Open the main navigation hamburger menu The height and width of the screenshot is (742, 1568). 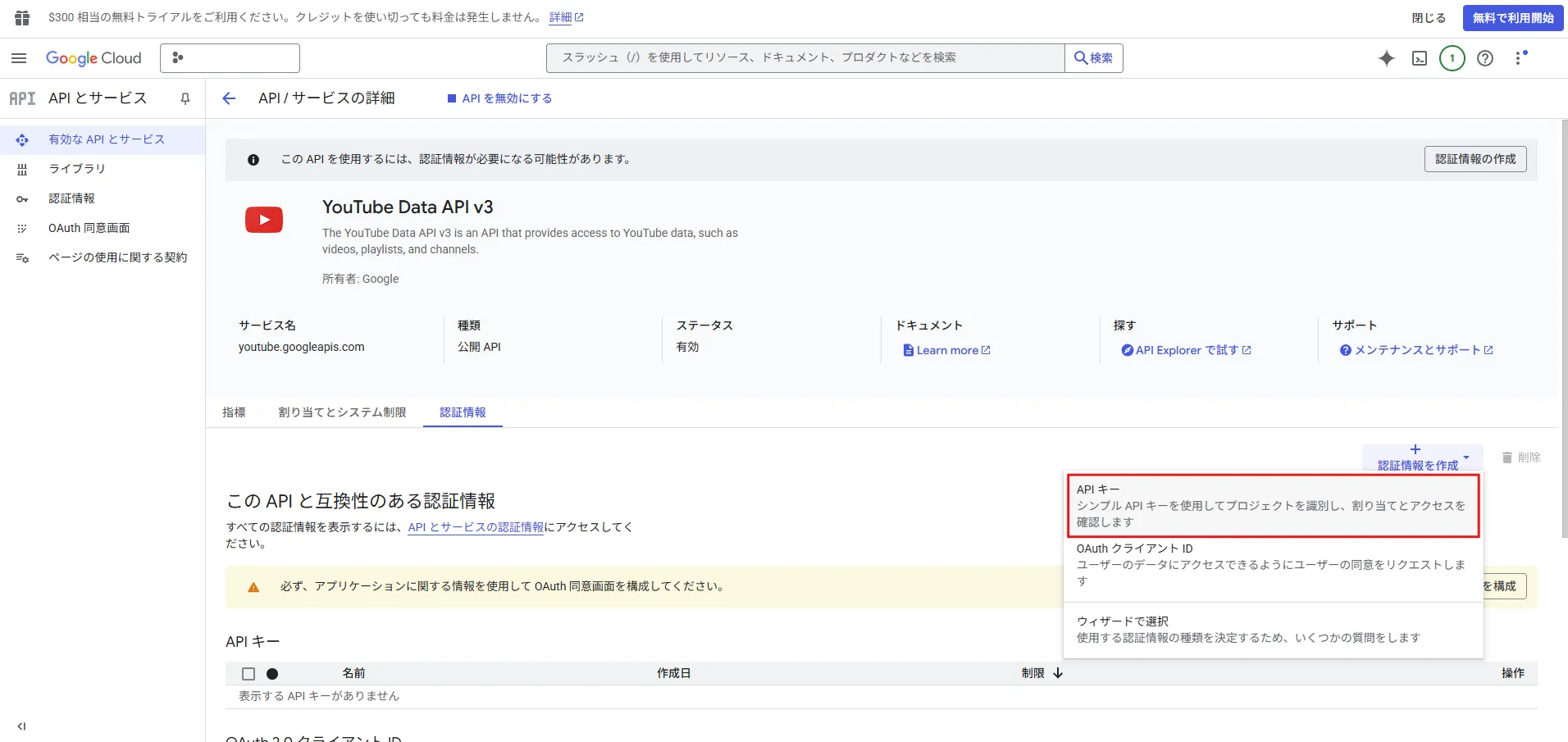pos(19,58)
